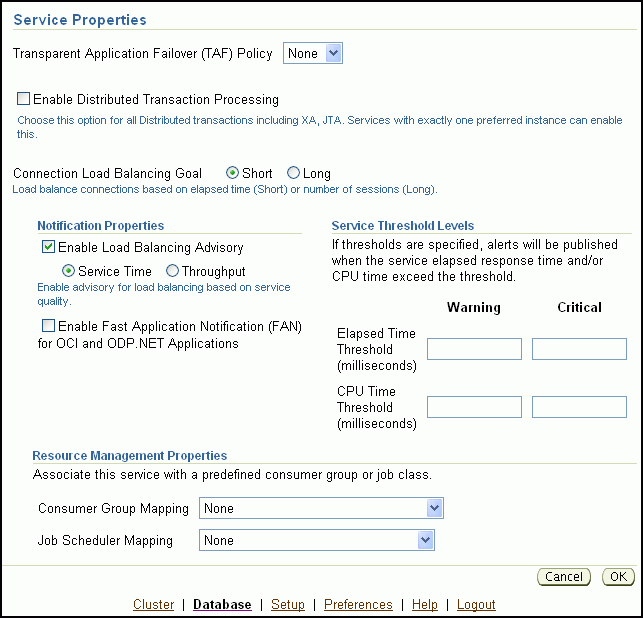Go to the Cluster link

153,605
